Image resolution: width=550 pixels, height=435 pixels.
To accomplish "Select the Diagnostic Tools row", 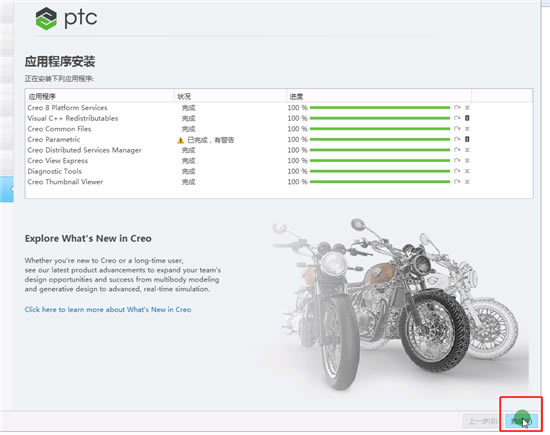I will 279,171.
